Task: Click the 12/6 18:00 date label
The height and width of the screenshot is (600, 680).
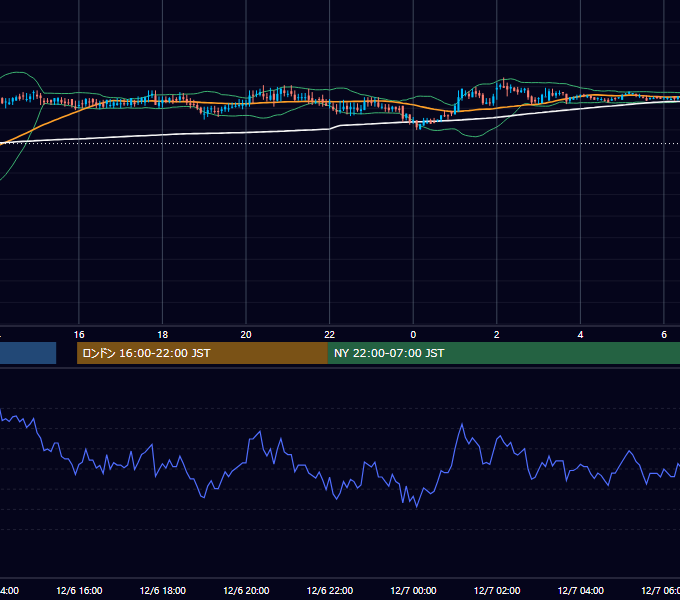Action: (x=163, y=591)
